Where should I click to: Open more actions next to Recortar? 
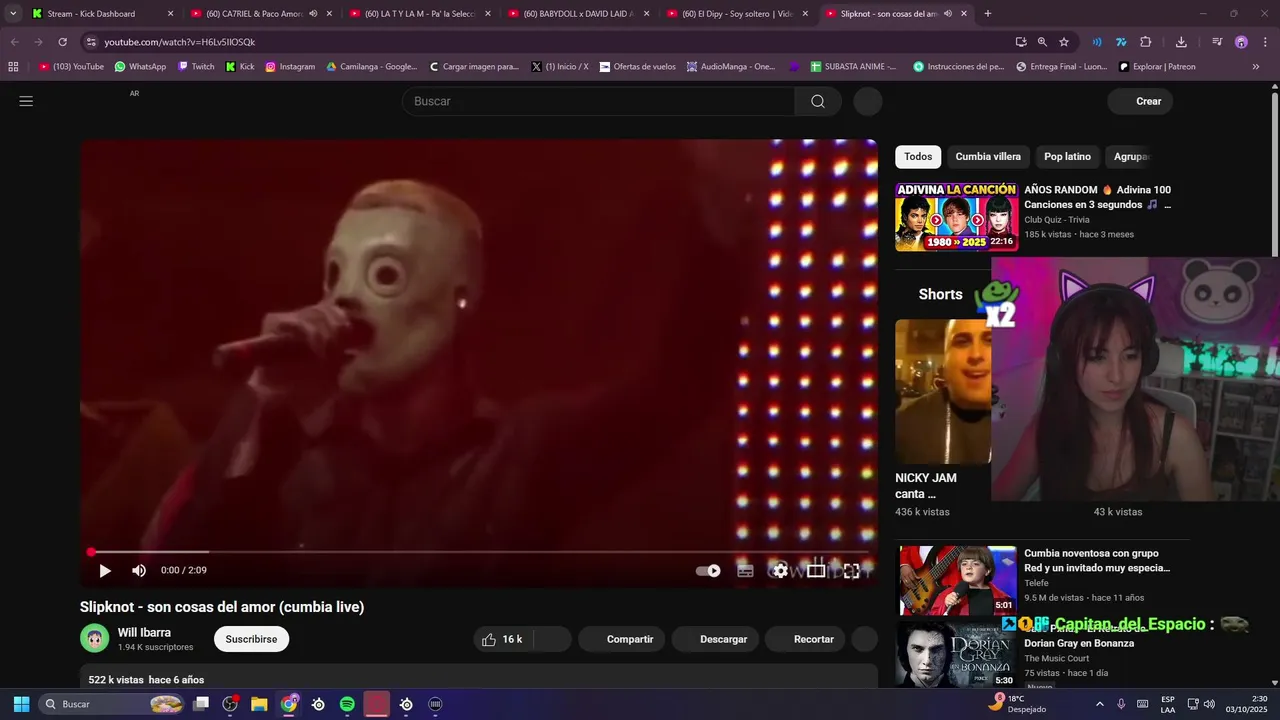[x=864, y=639]
